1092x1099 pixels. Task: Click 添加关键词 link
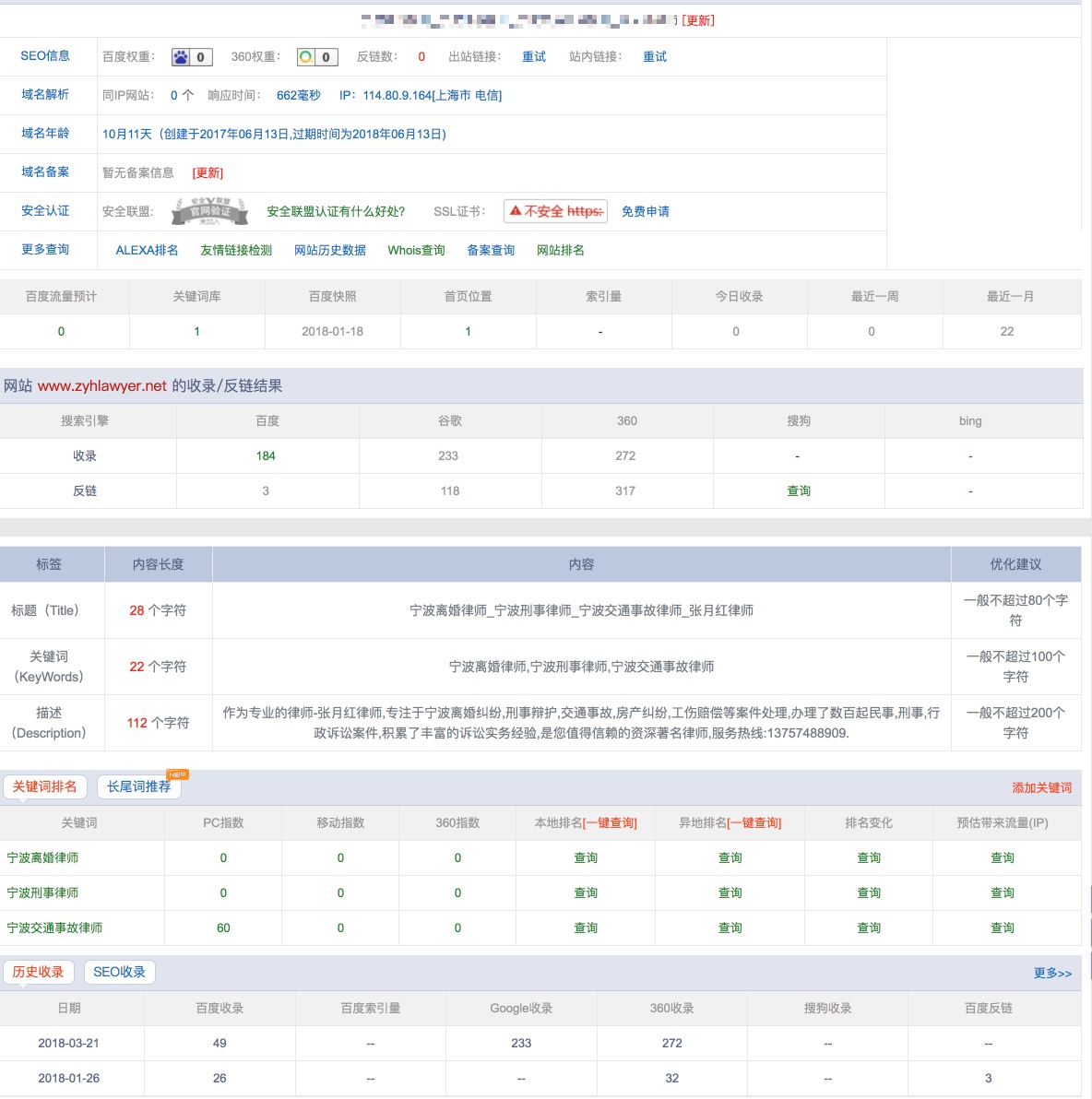[x=1041, y=788]
